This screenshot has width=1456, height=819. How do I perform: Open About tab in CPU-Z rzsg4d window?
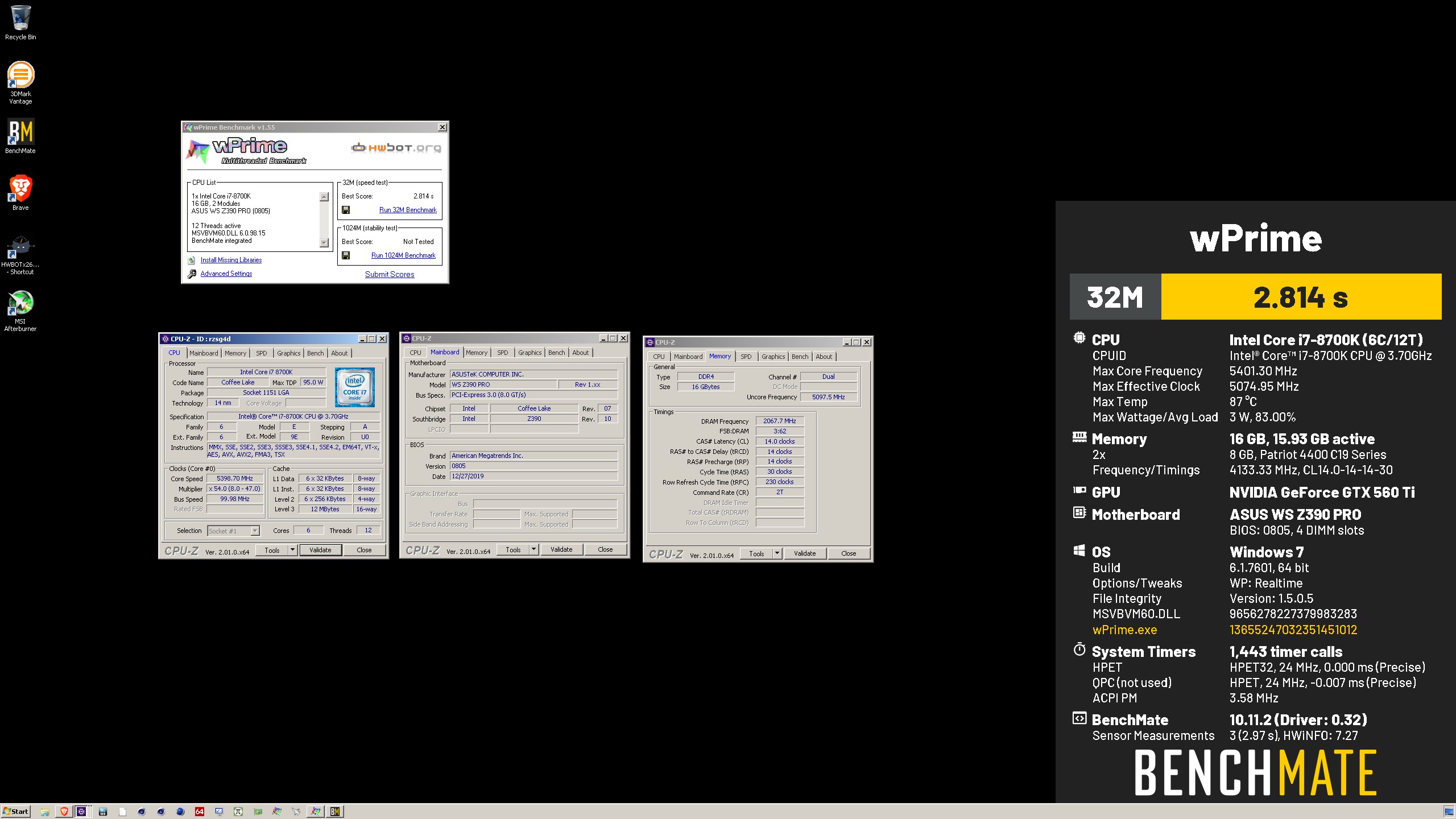340,353
